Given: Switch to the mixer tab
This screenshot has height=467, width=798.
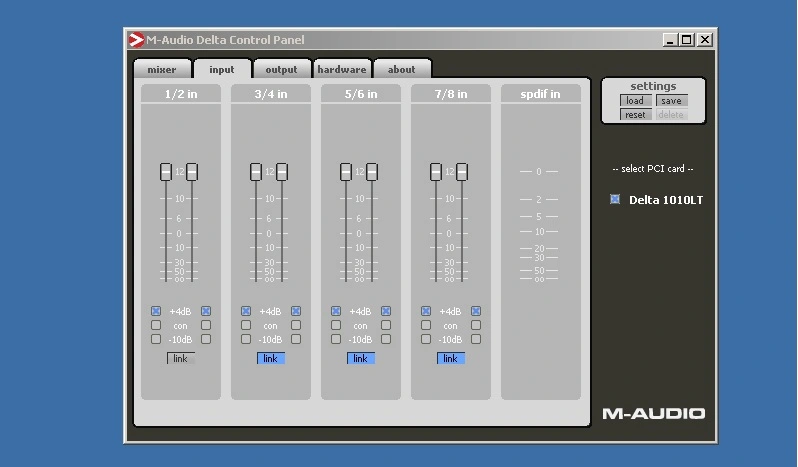Looking at the screenshot, I should (x=162, y=69).
